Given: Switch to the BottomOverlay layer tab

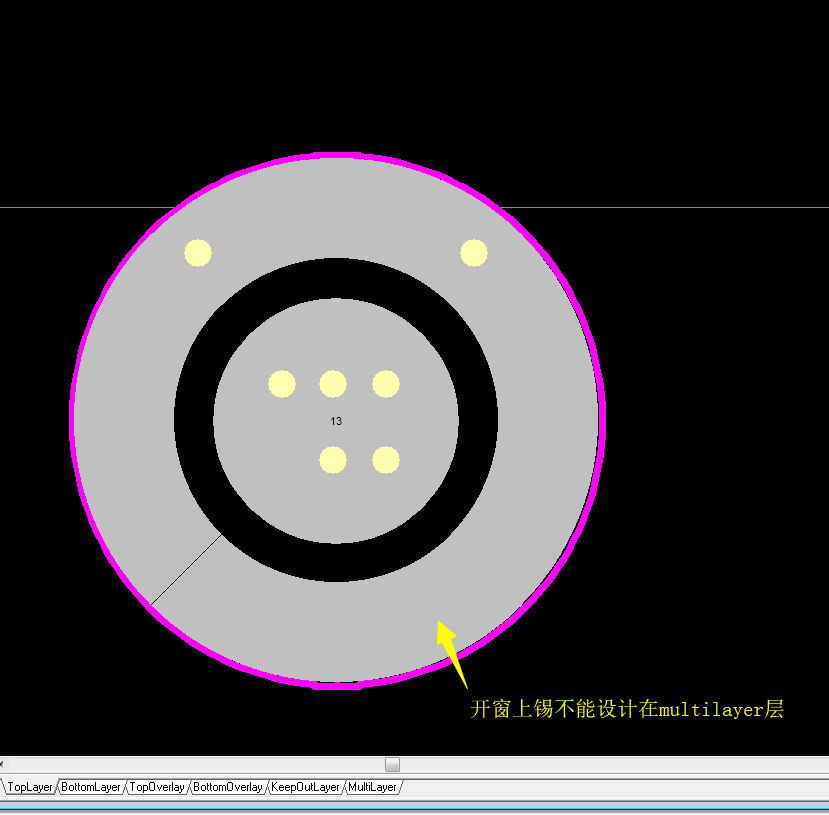Looking at the screenshot, I should click(x=228, y=787).
